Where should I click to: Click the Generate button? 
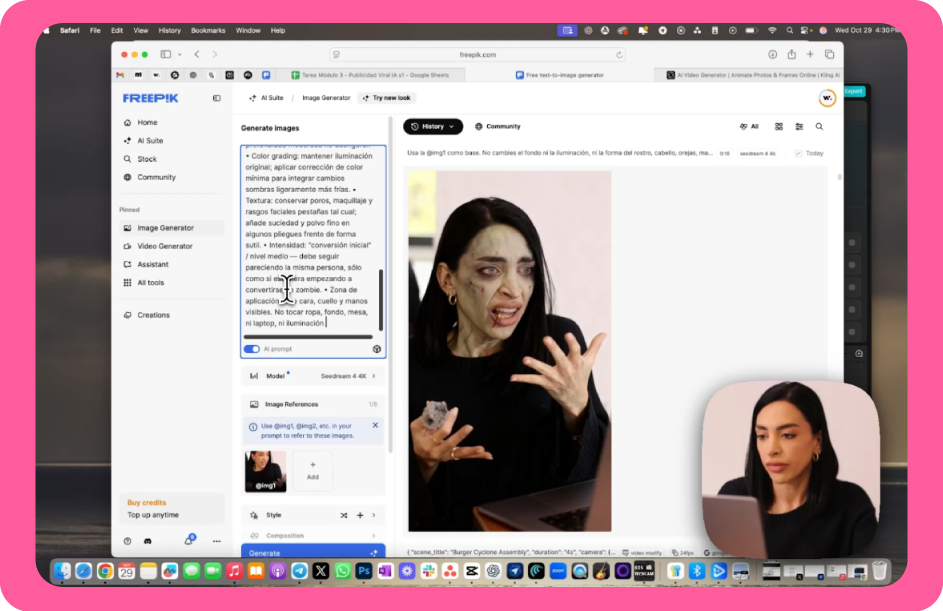pos(313,551)
